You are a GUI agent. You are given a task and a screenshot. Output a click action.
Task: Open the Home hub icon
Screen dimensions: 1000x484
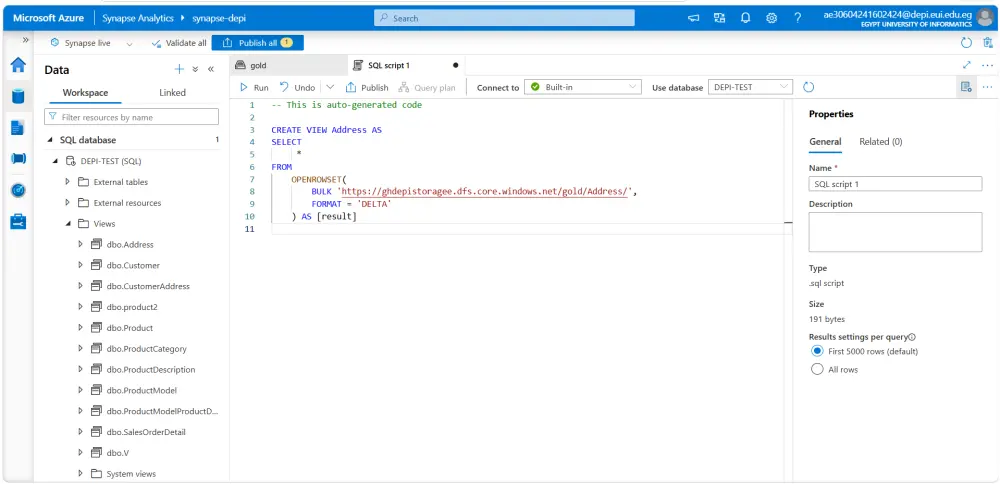click(x=18, y=64)
